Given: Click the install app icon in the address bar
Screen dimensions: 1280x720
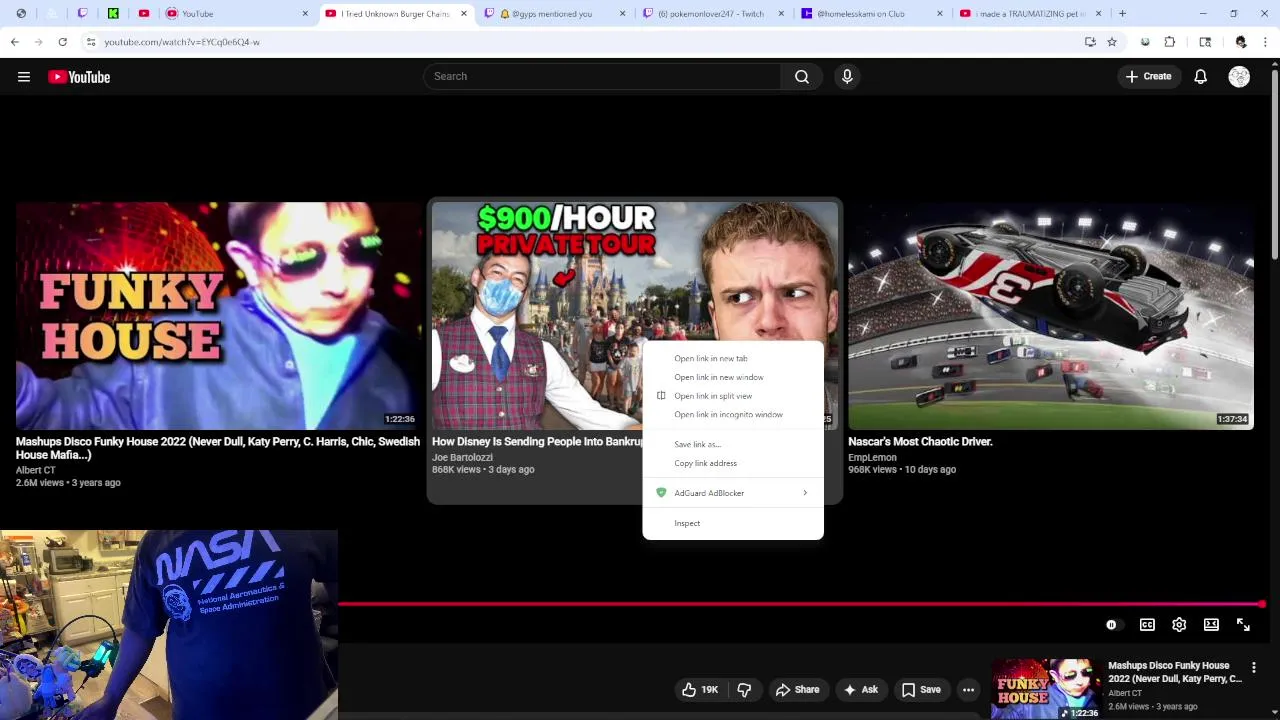Looking at the screenshot, I should tap(1090, 42).
